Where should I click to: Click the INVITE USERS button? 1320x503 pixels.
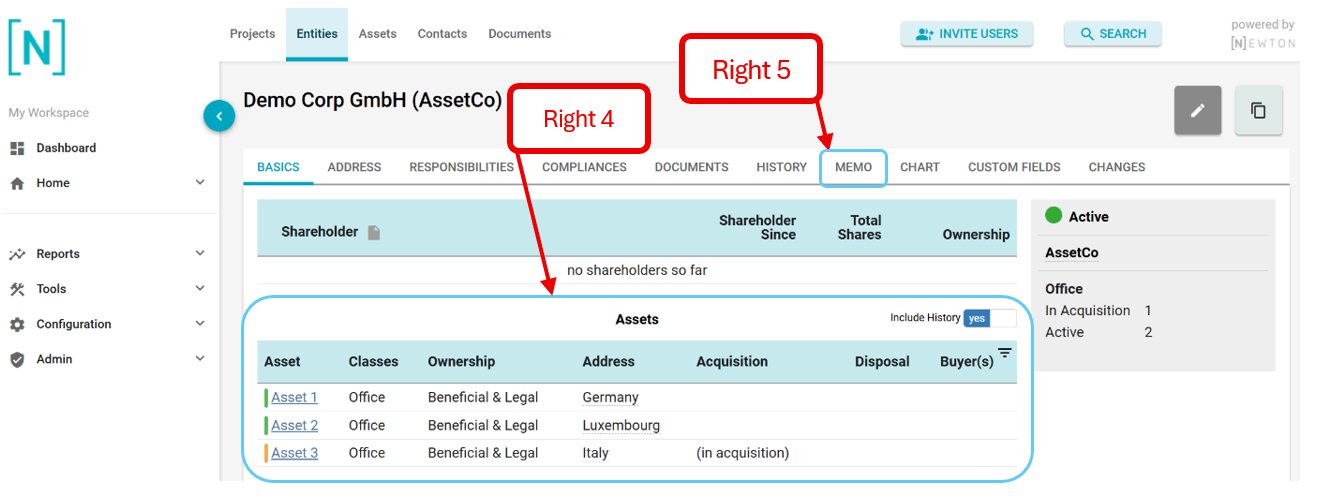967,34
